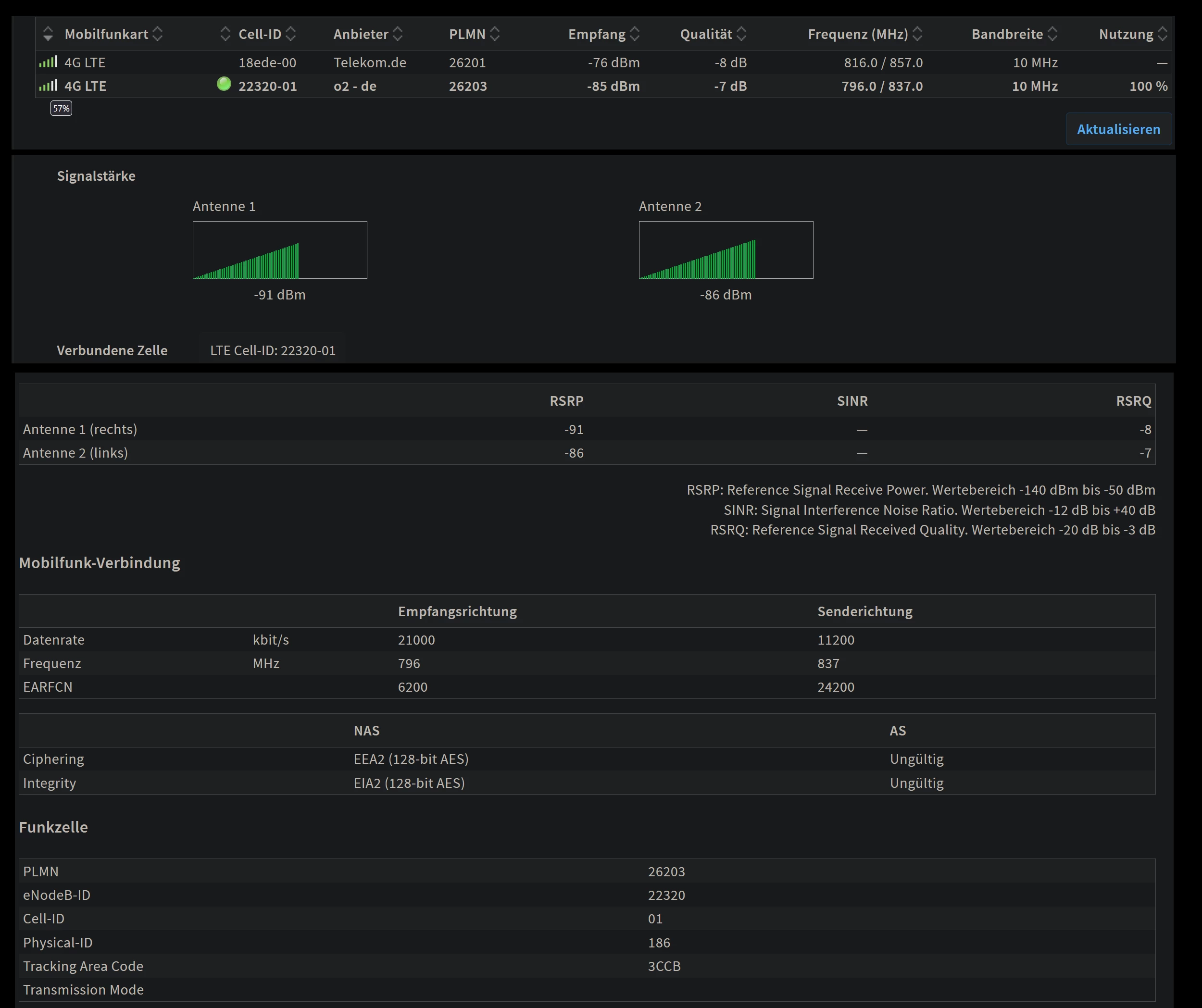Click the Aktualisieren button

tap(1118, 129)
